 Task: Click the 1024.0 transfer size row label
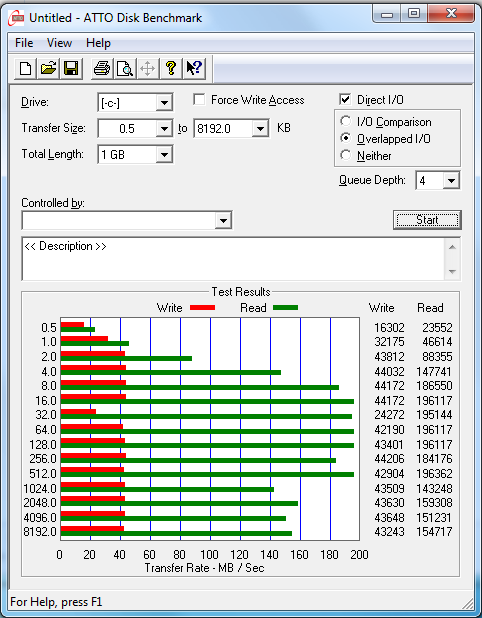(40, 489)
